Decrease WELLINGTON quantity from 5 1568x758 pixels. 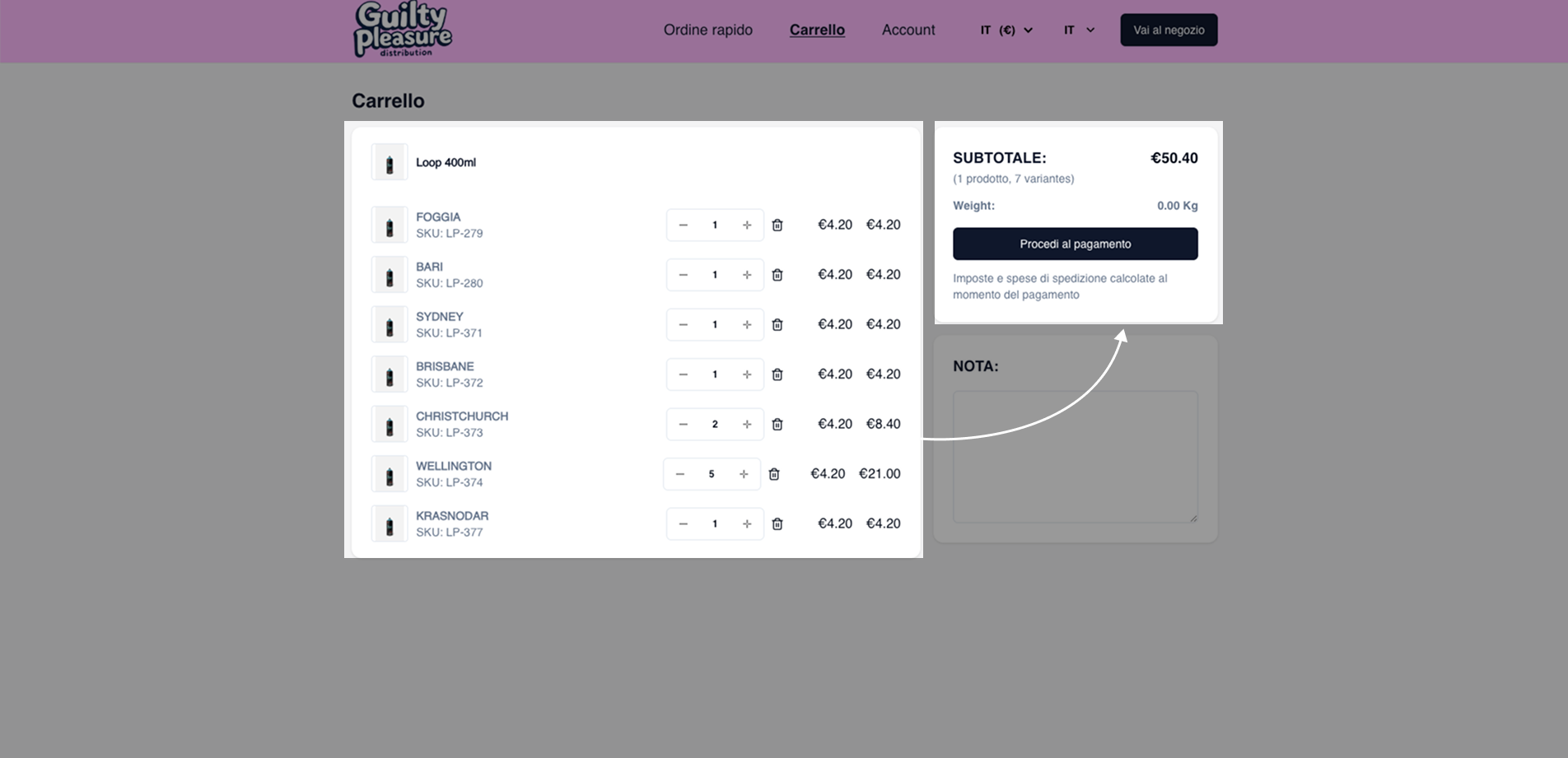coord(679,474)
